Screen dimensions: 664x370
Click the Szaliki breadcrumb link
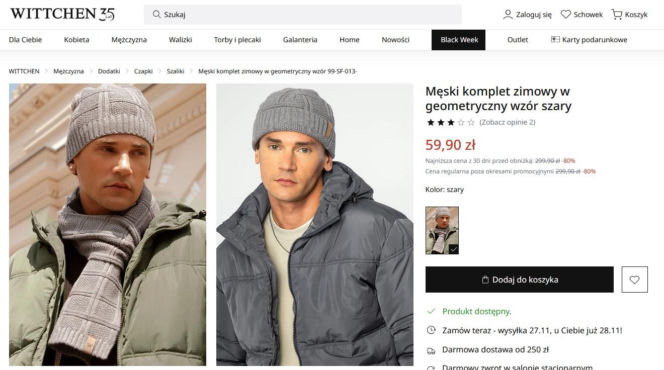[x=175, y=71]
